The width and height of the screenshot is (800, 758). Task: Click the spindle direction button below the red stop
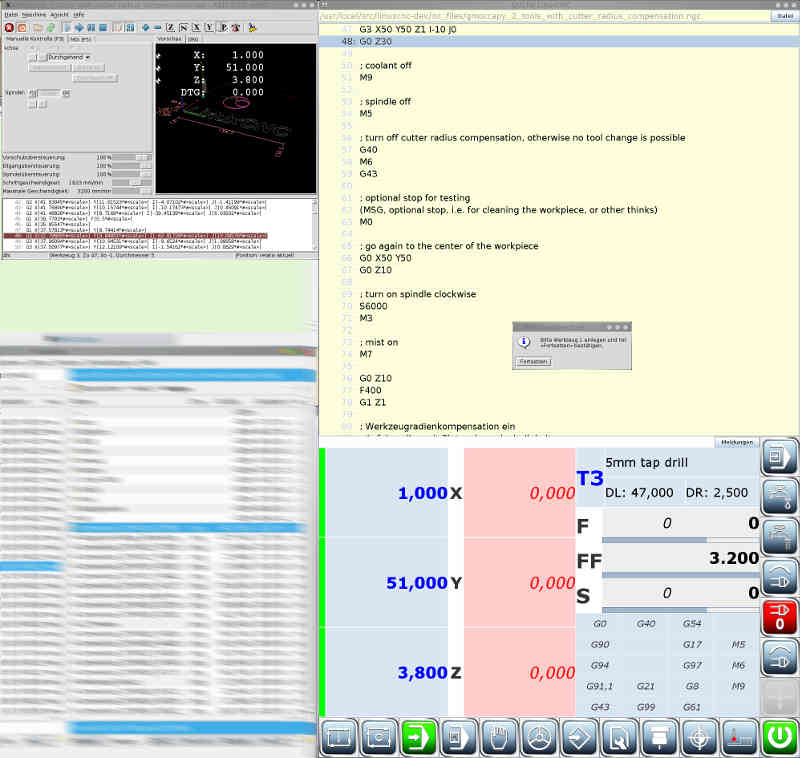coord(779,658)
